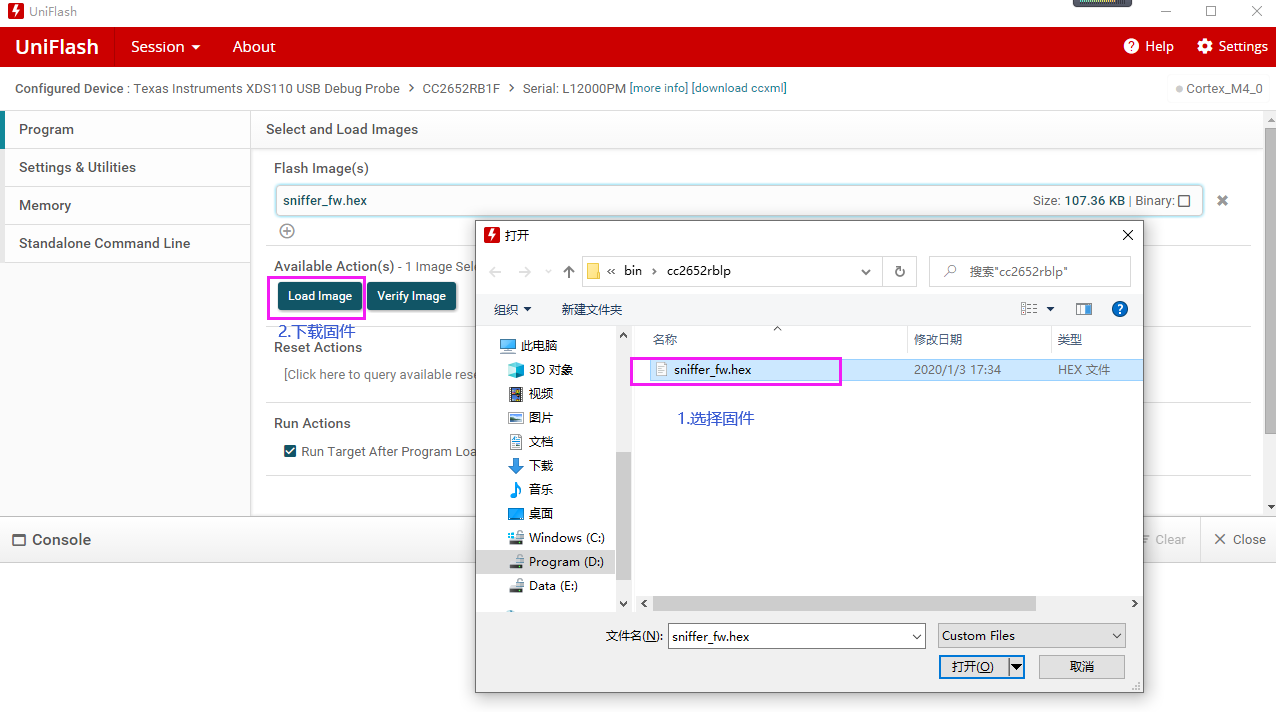Open the 组织 dropdown menu
1276x712 pixels.
click(x=513, y=310)
